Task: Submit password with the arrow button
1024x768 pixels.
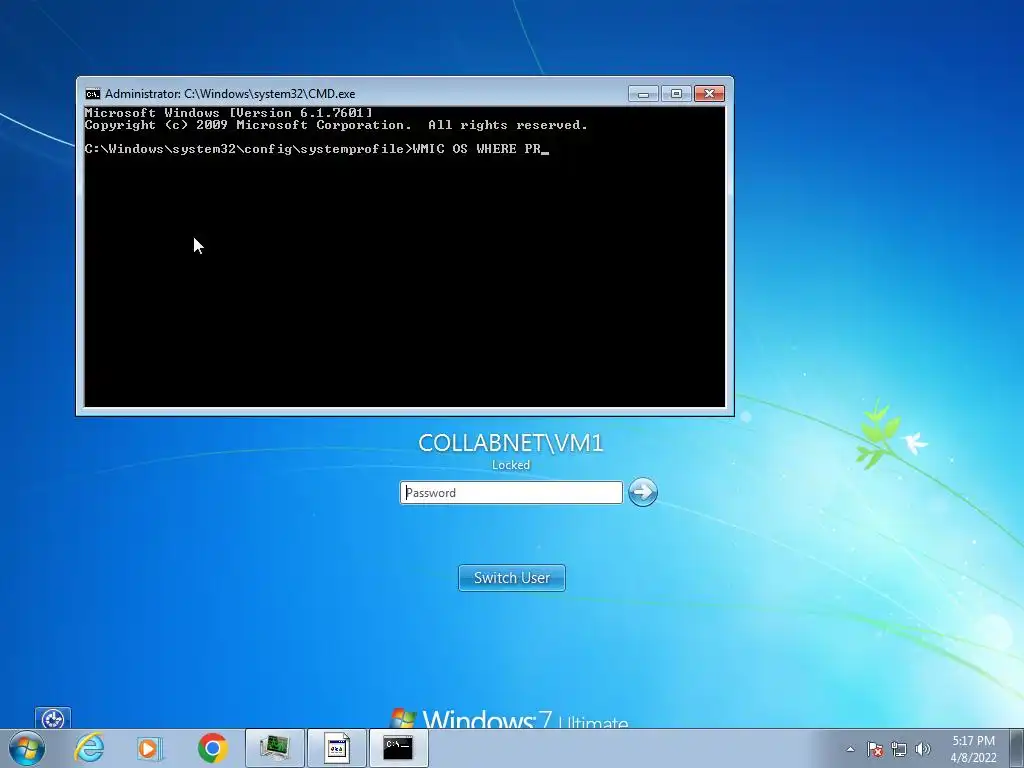Action: [643, 492]
